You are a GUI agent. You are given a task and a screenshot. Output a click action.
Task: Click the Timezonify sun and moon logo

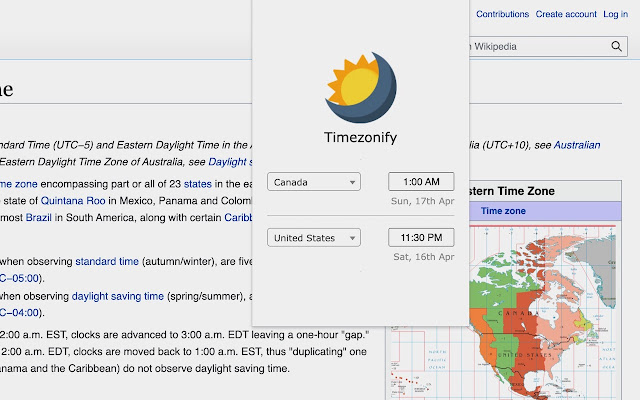pyautogui.click(x=360, y=87)
